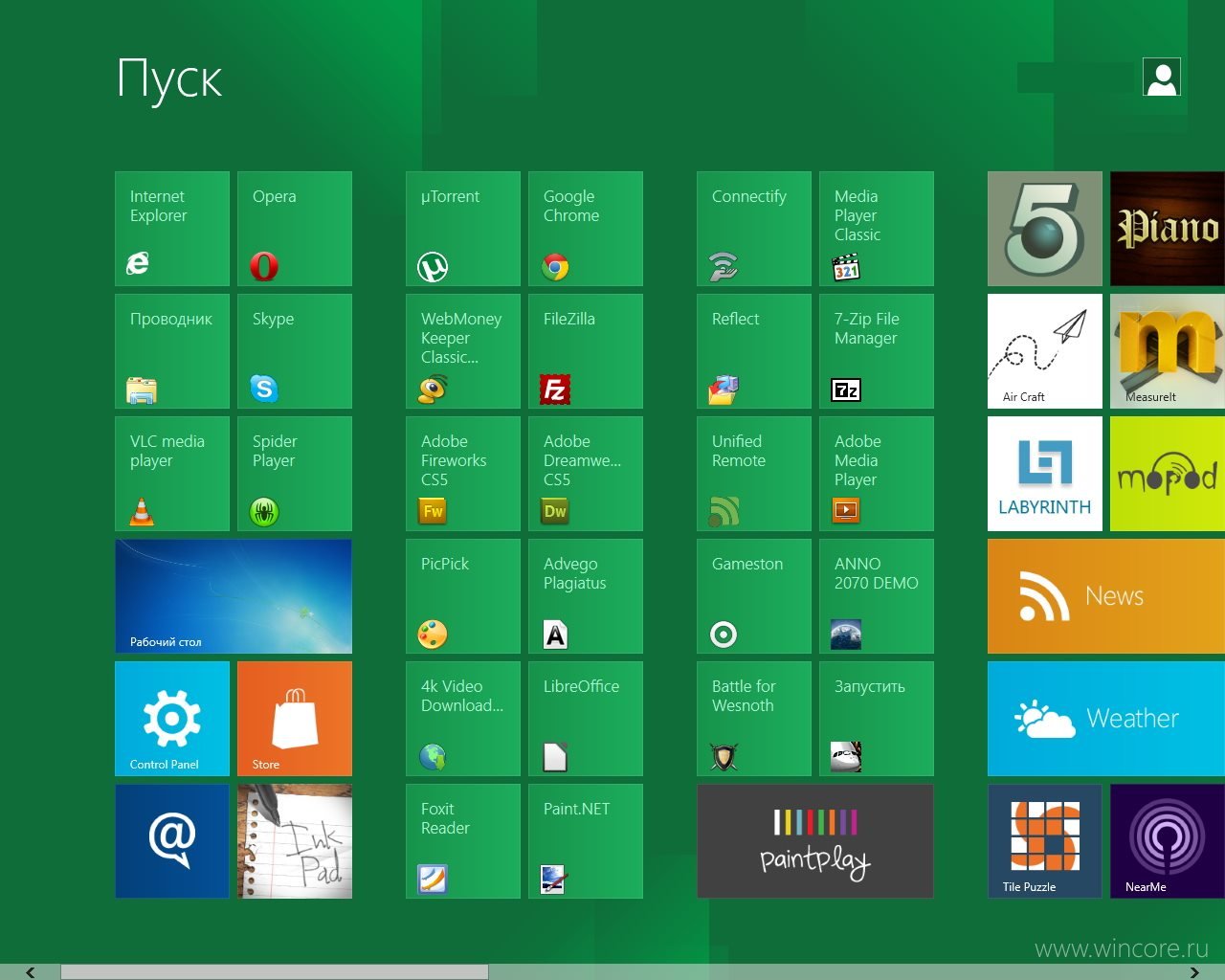This screenshot has height=980, width=1225.
Task: Click the horizontal scrollbar thumb
Action: [275, 972]
